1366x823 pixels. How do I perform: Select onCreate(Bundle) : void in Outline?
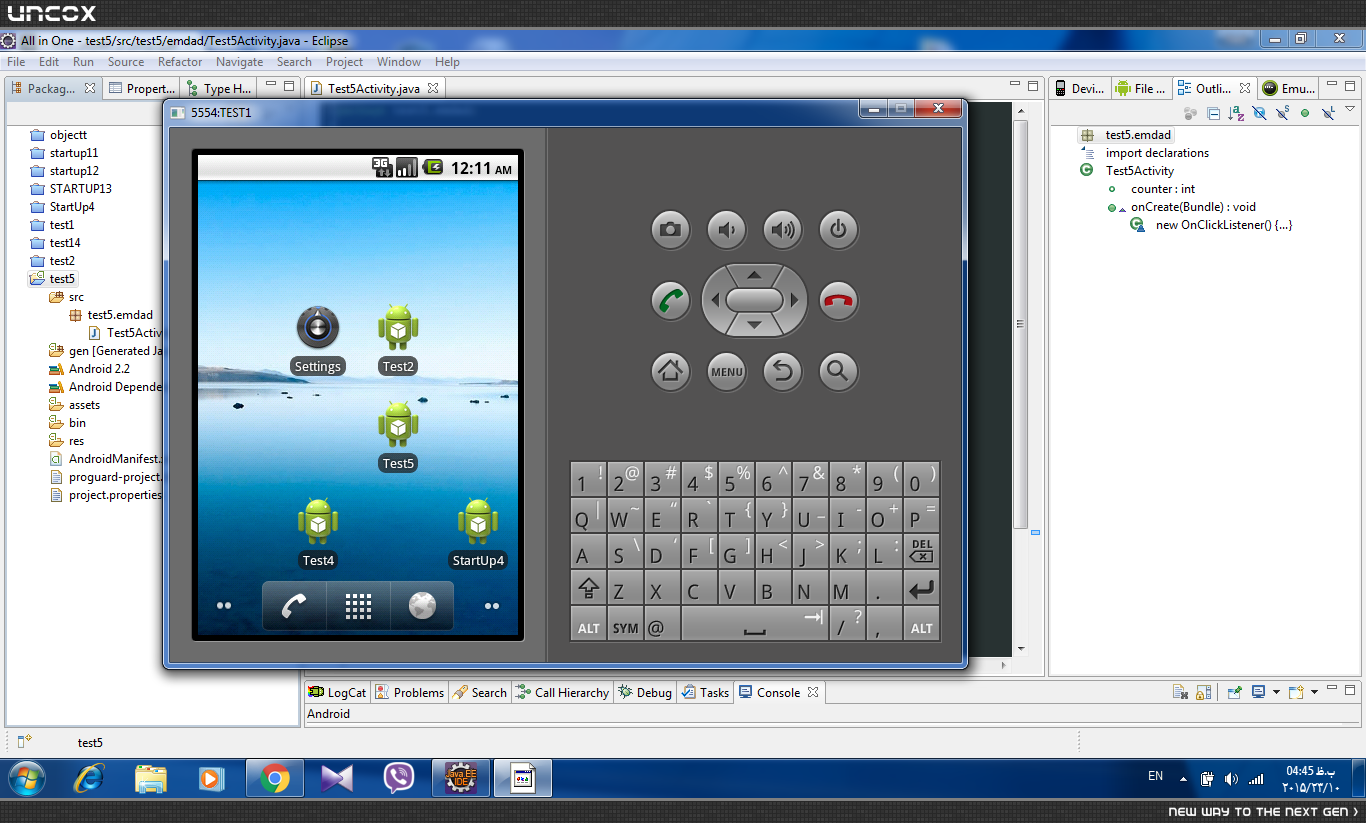click(x=1193, y=207)
